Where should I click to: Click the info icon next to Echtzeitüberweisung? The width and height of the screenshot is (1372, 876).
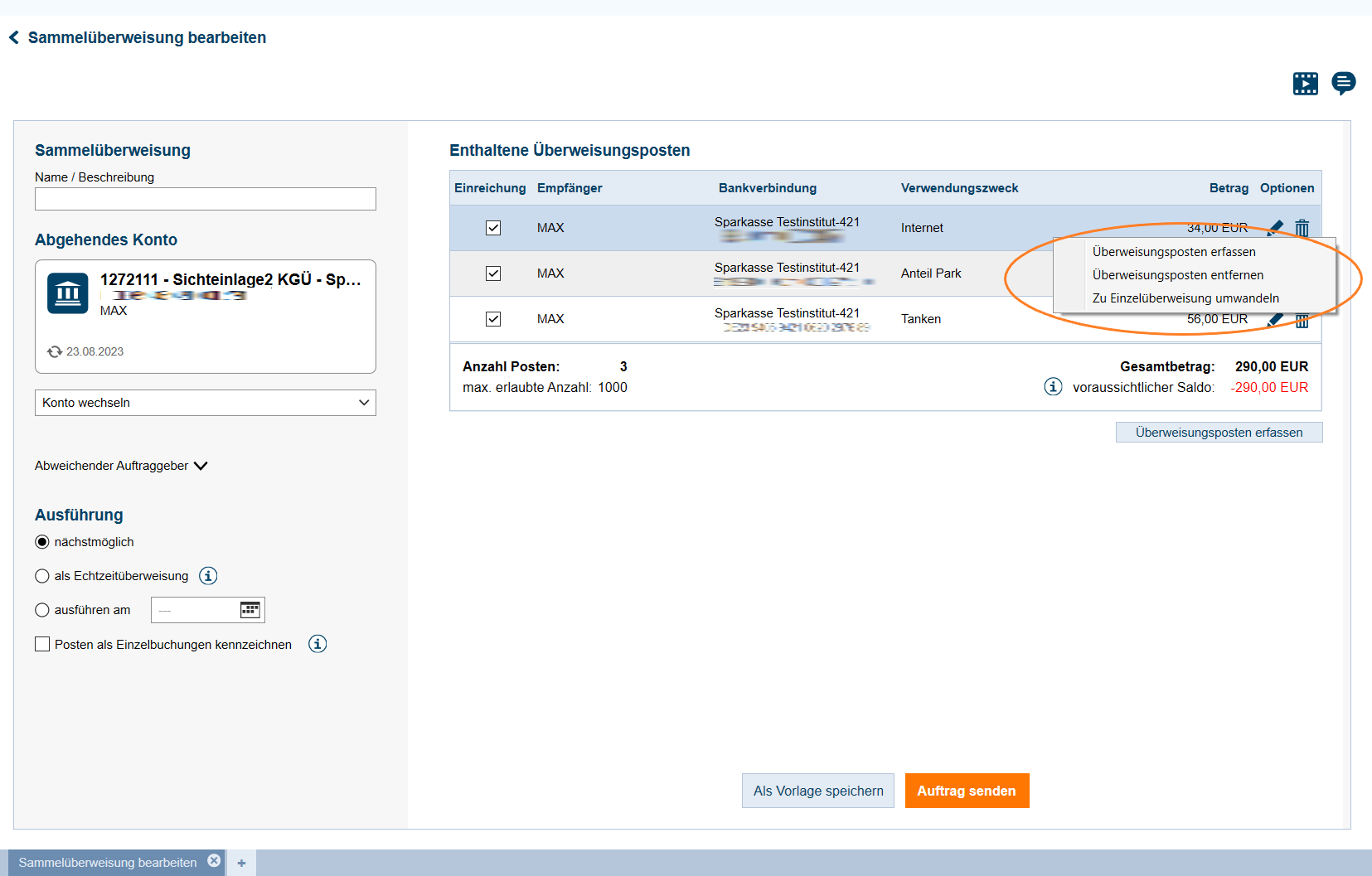[x=208, y=576]
